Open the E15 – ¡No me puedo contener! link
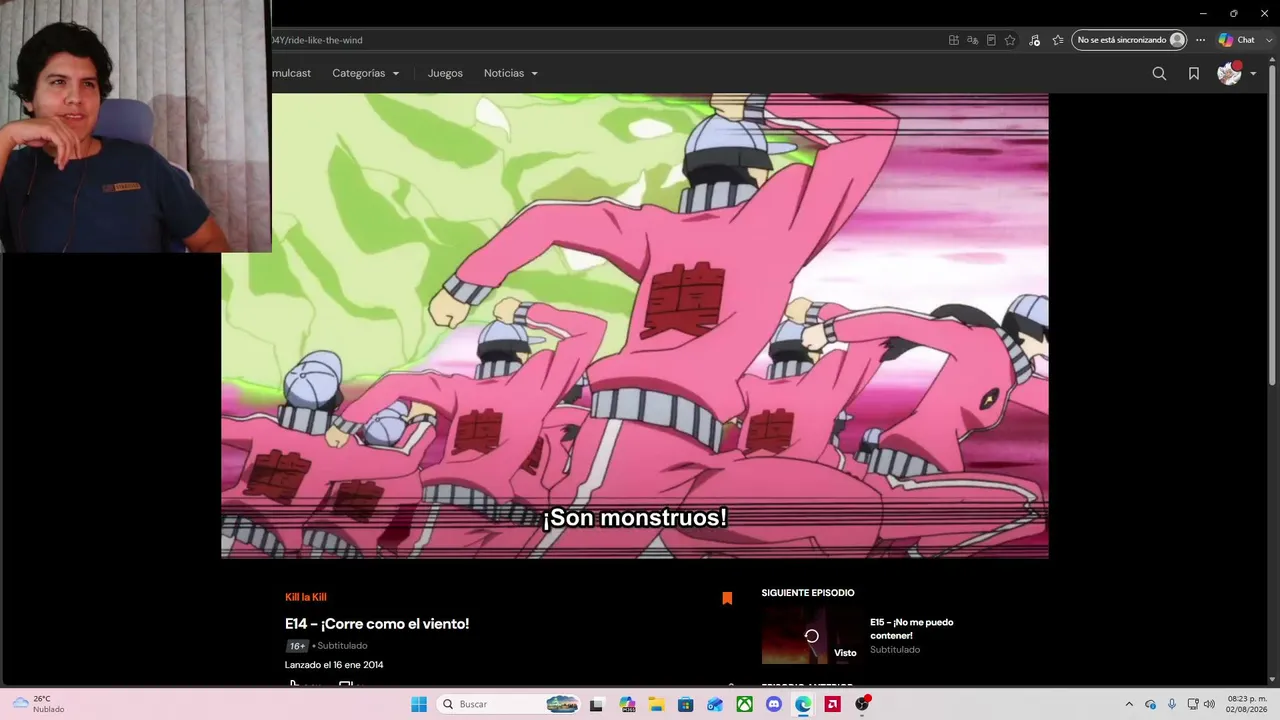 tap(911, 628)
